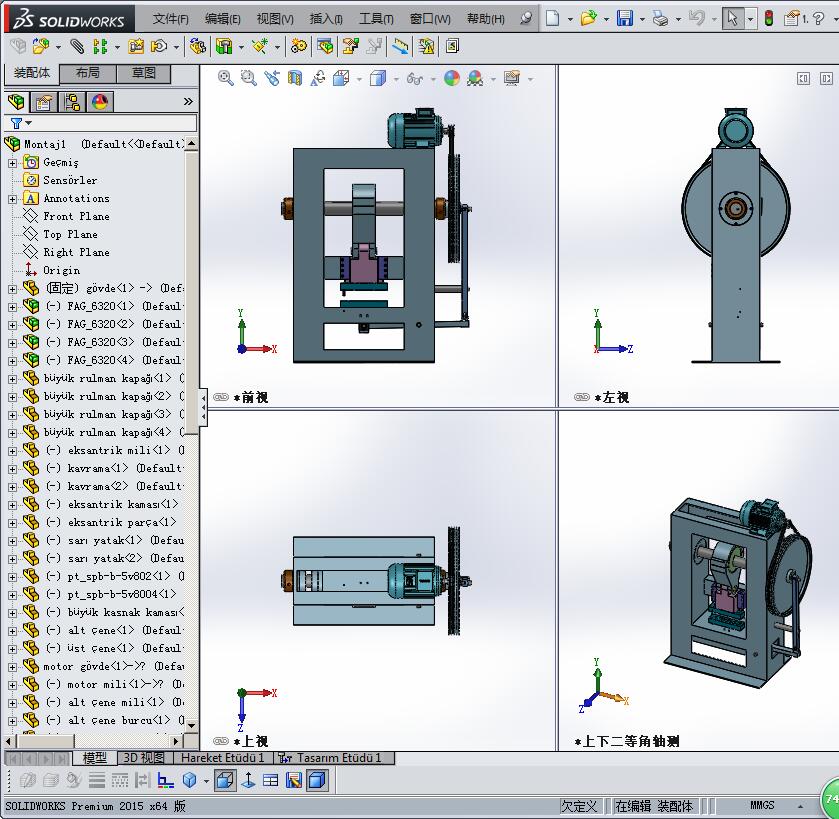Viewport: 839px width, 819px height.
Task: Click the New document icon
Action: click(553, 18)
